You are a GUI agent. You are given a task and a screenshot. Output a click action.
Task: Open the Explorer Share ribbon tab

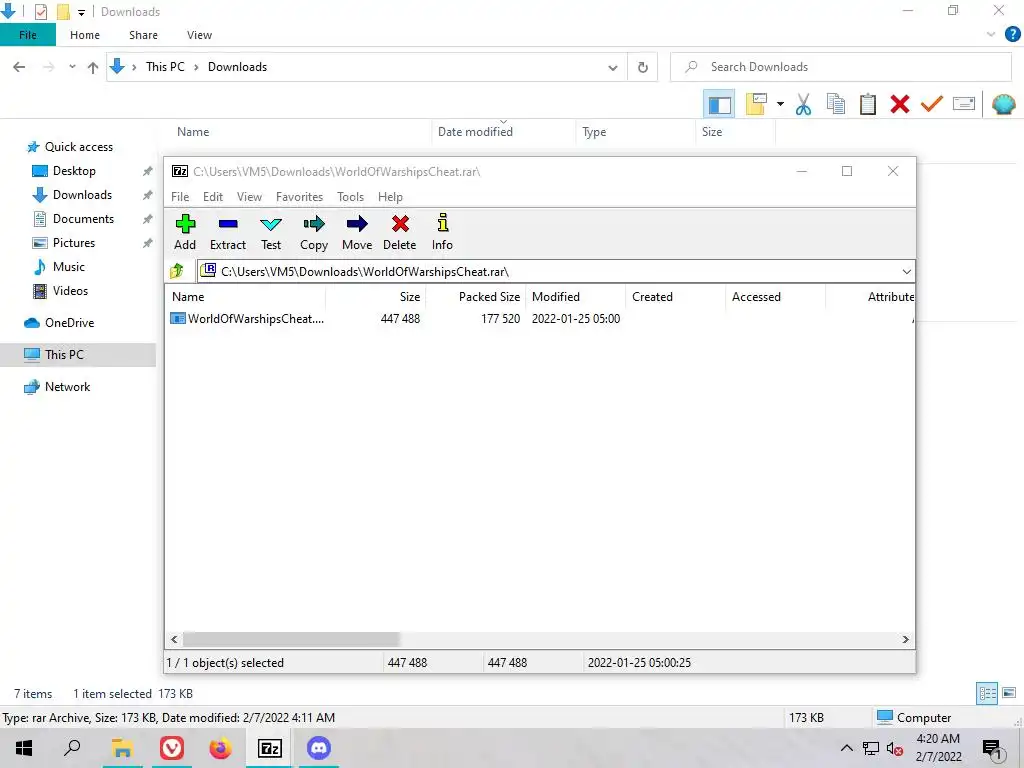coord(143,35)
